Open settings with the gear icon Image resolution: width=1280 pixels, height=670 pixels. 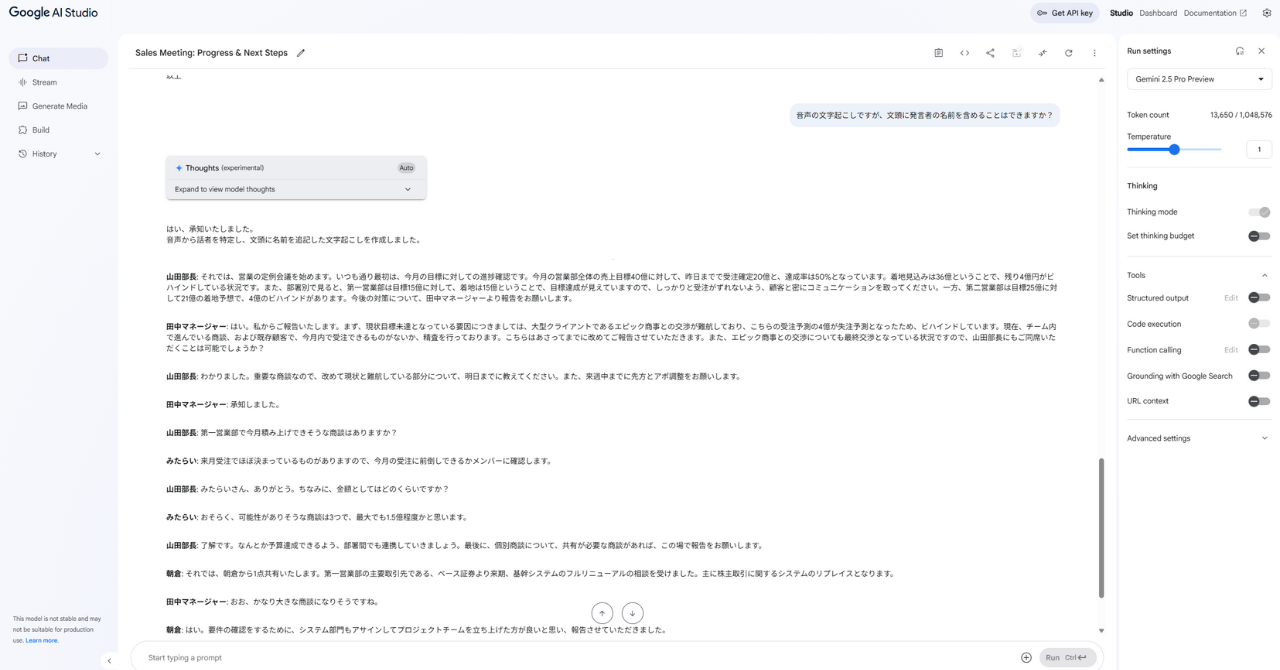(x=1266, y=13)
